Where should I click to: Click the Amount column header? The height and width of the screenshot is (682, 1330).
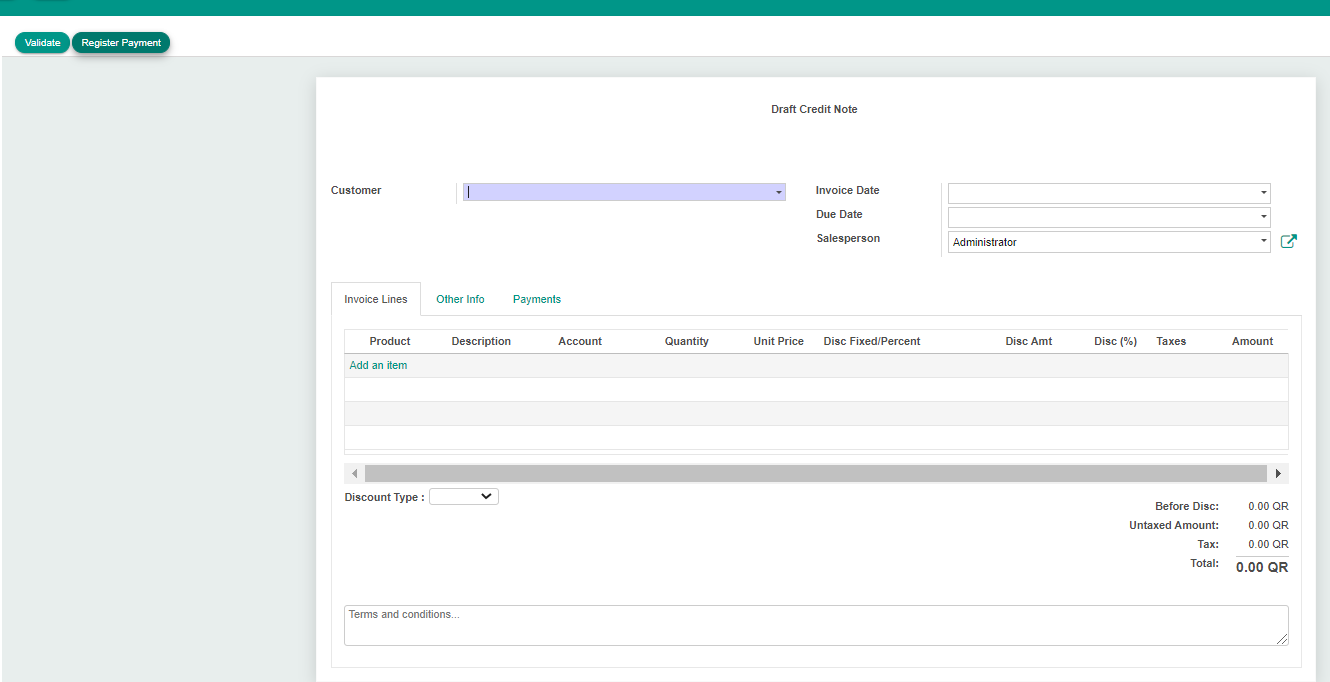1253,341
